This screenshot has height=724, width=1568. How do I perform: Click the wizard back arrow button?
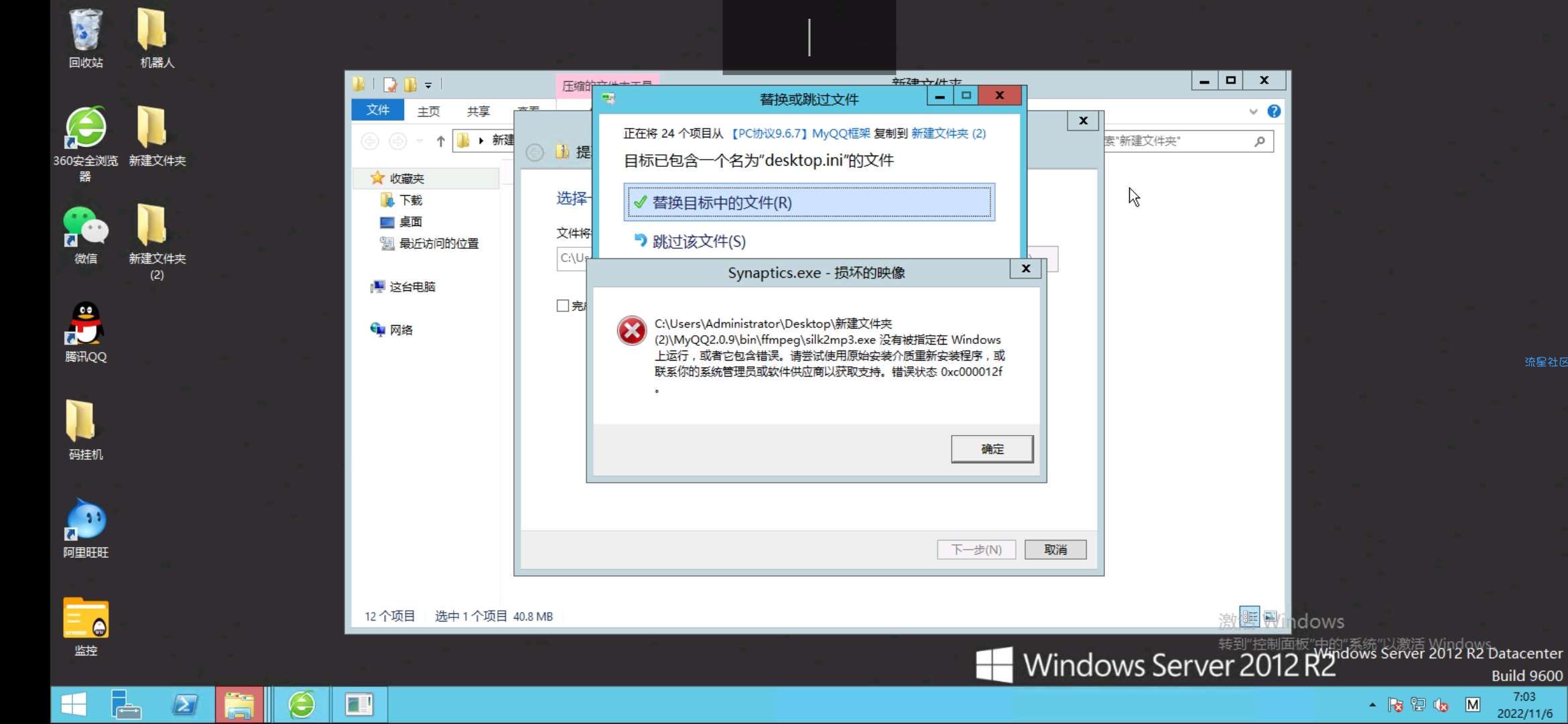tap(535, 152)
